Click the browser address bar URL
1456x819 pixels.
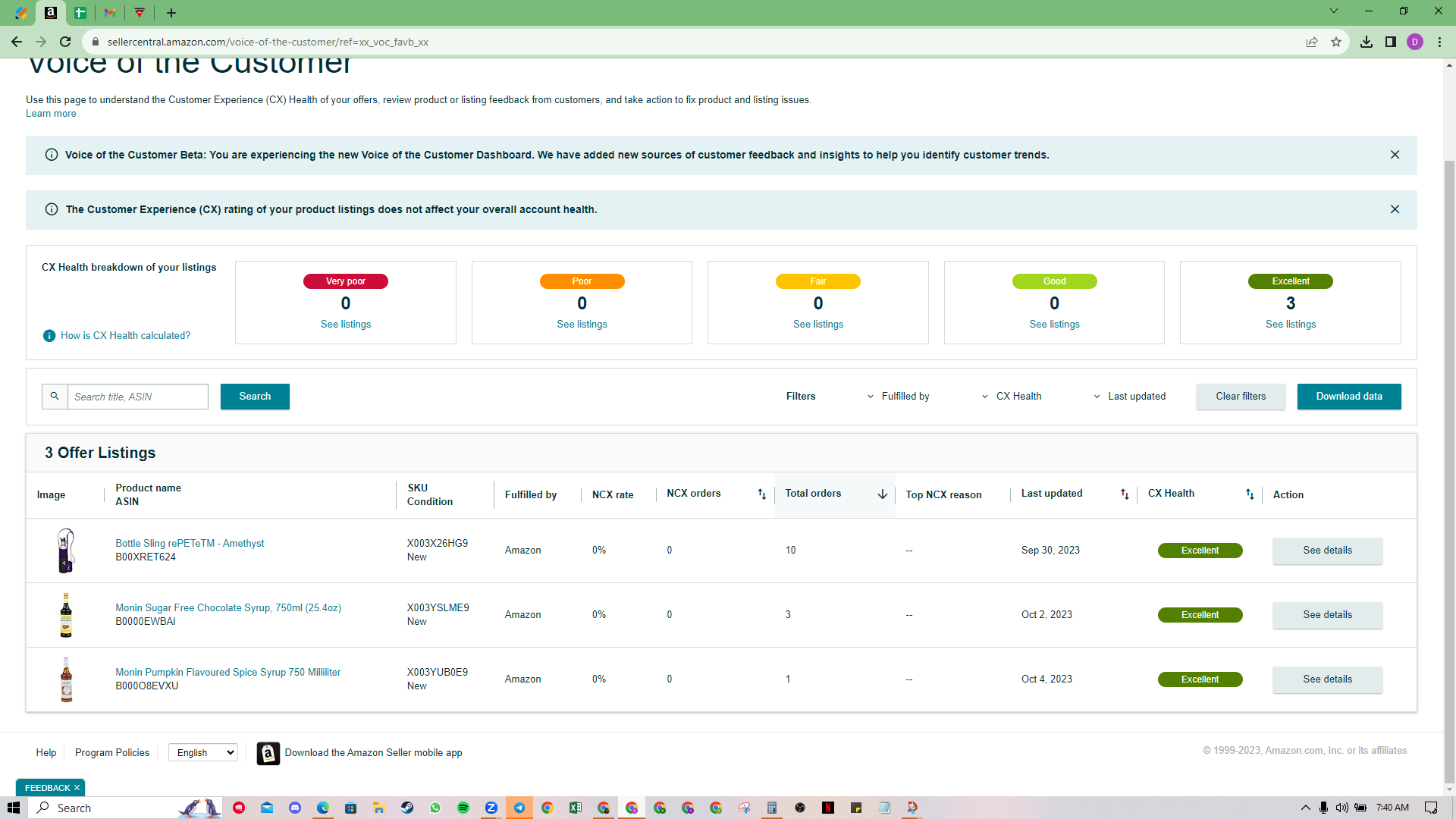[x=268, y=42]
